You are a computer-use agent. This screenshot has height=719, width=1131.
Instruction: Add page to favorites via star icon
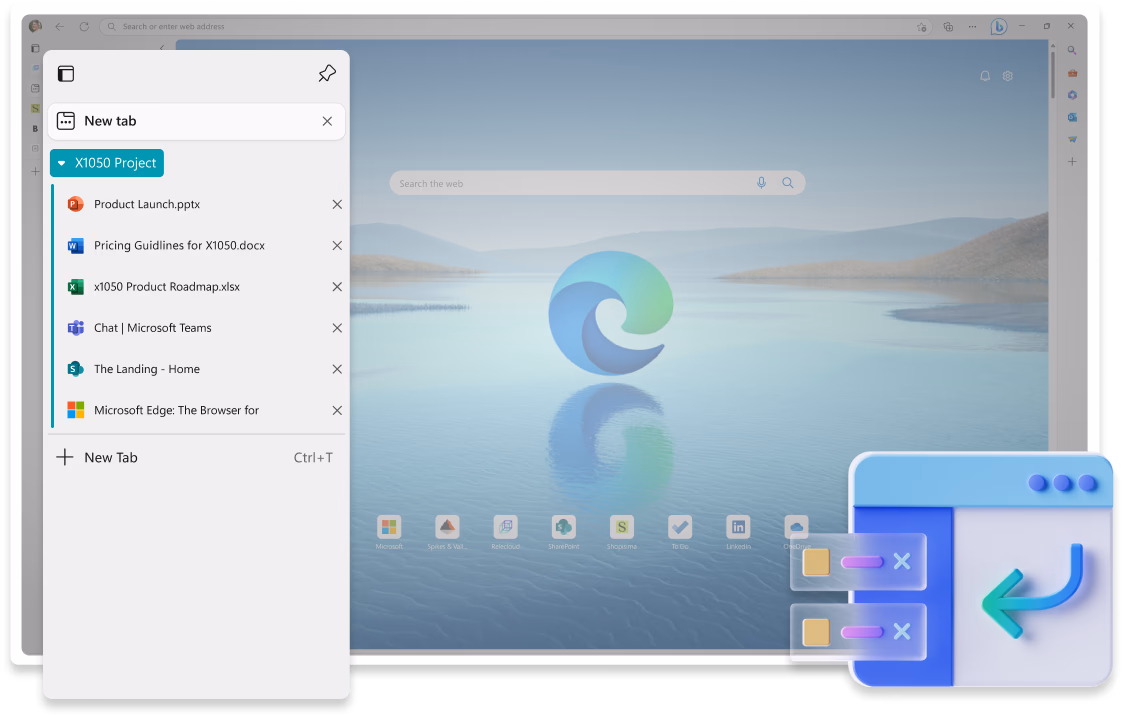(922, 27)
